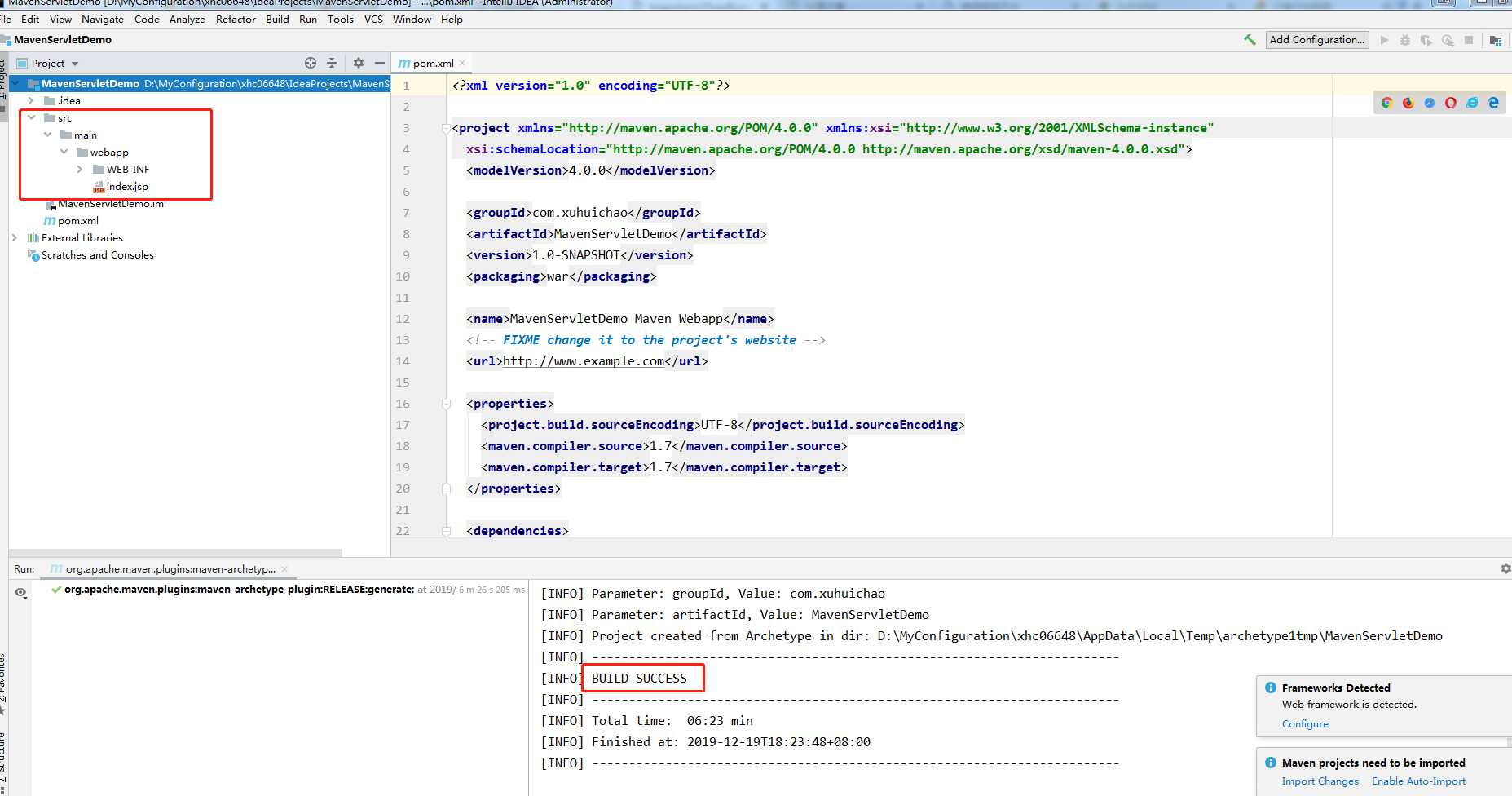This screenshot has height=796, width=1512.
Task: Open the Help menu
Action: [x=452, y=20]
